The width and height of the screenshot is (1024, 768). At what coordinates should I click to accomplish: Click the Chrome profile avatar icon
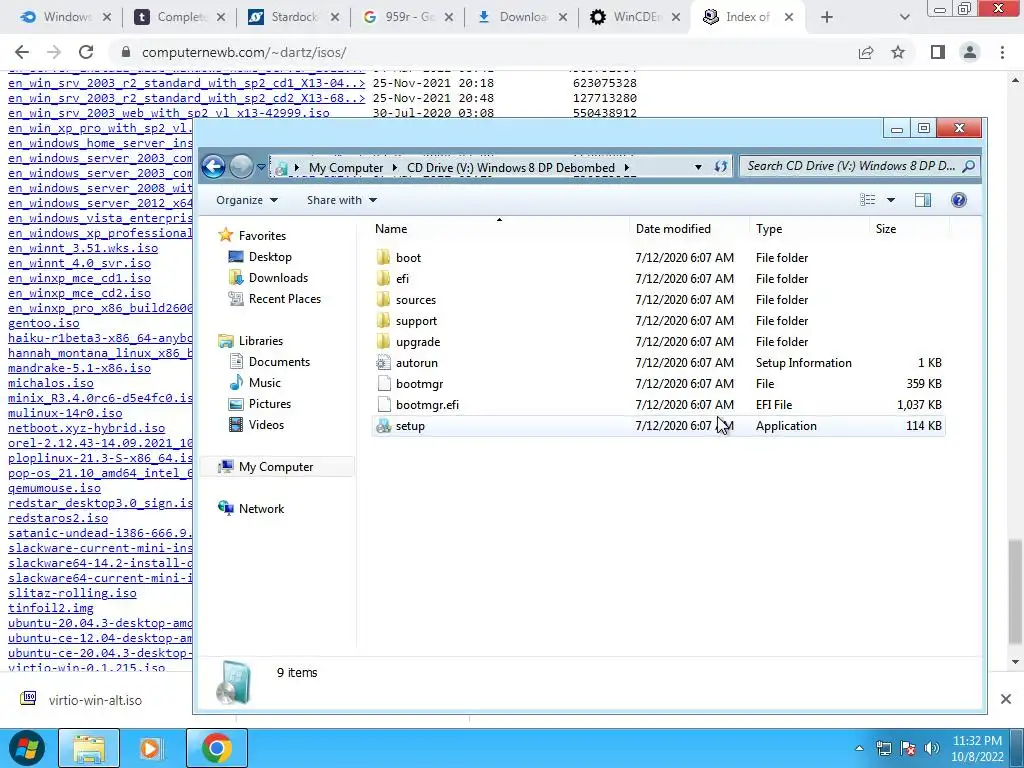click(x=970, y=52)
